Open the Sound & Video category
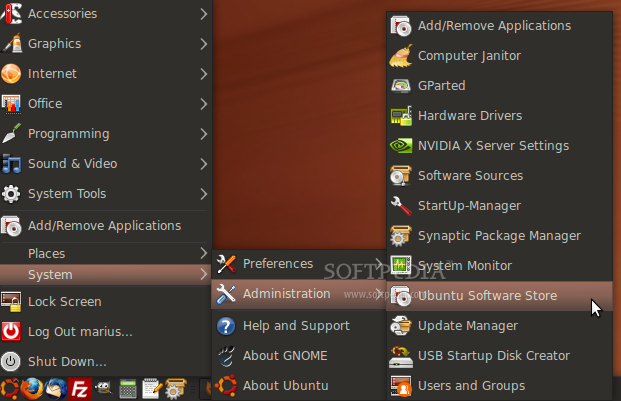This screenshot has width=621, height=401. [105, 163]
